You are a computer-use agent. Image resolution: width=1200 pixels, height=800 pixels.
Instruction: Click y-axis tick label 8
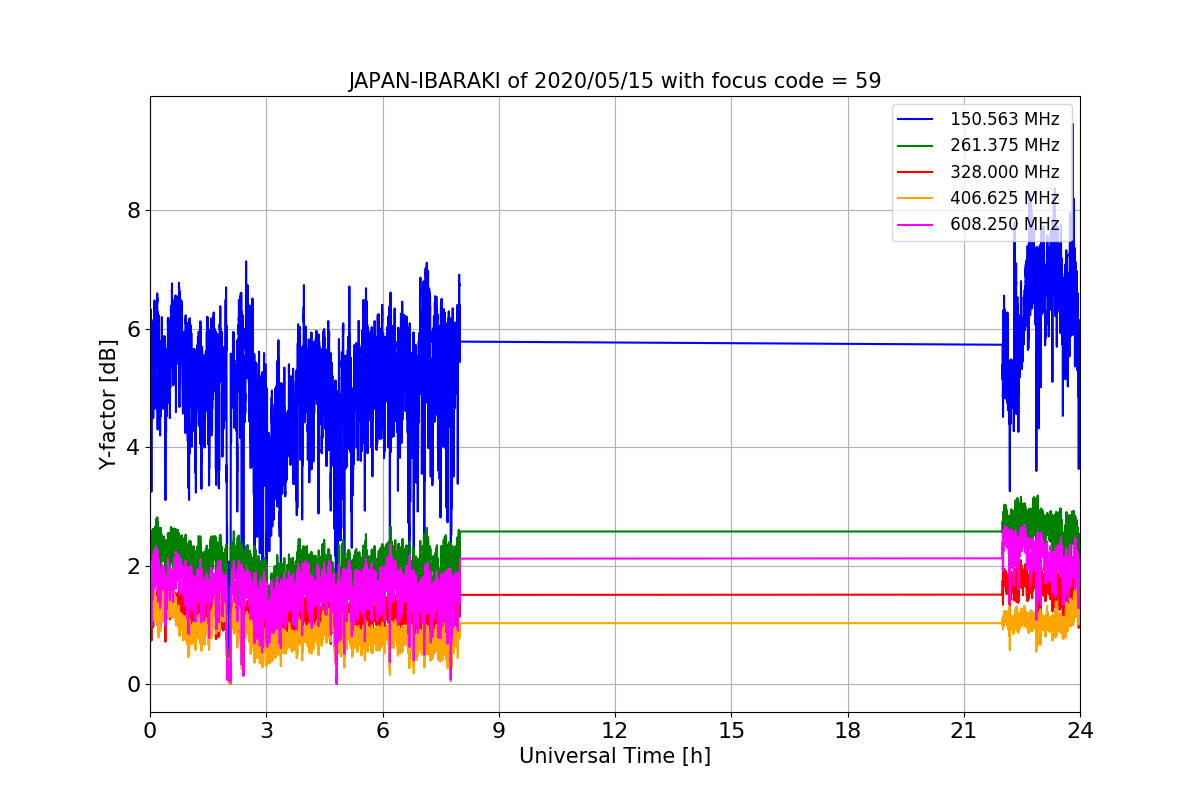pyautogui.click(x=132, y=211)
